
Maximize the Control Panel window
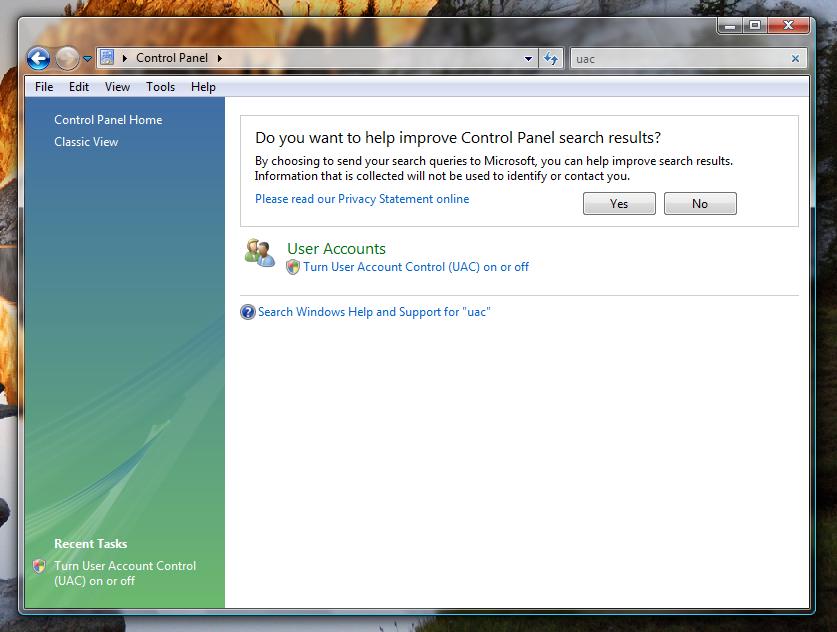[x=754, y=25]
